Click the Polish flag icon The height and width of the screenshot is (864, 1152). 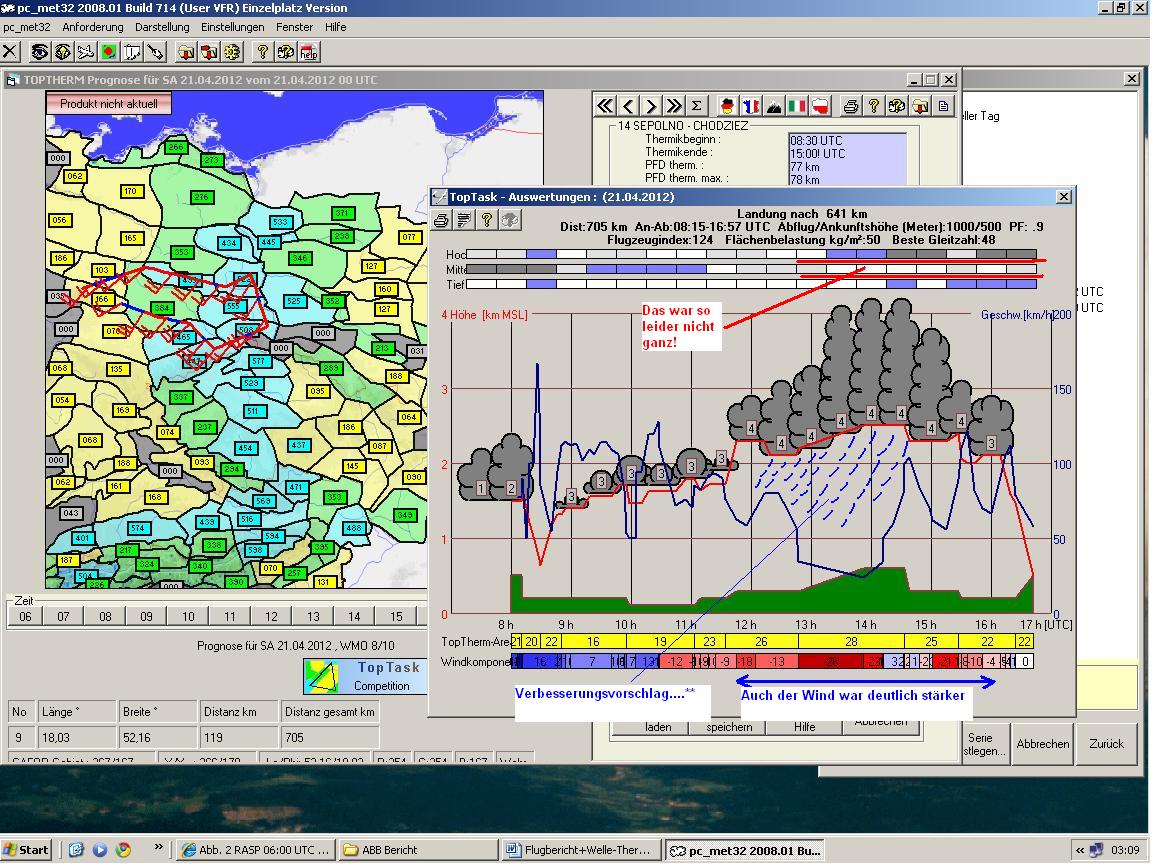[x=821, y=105]
